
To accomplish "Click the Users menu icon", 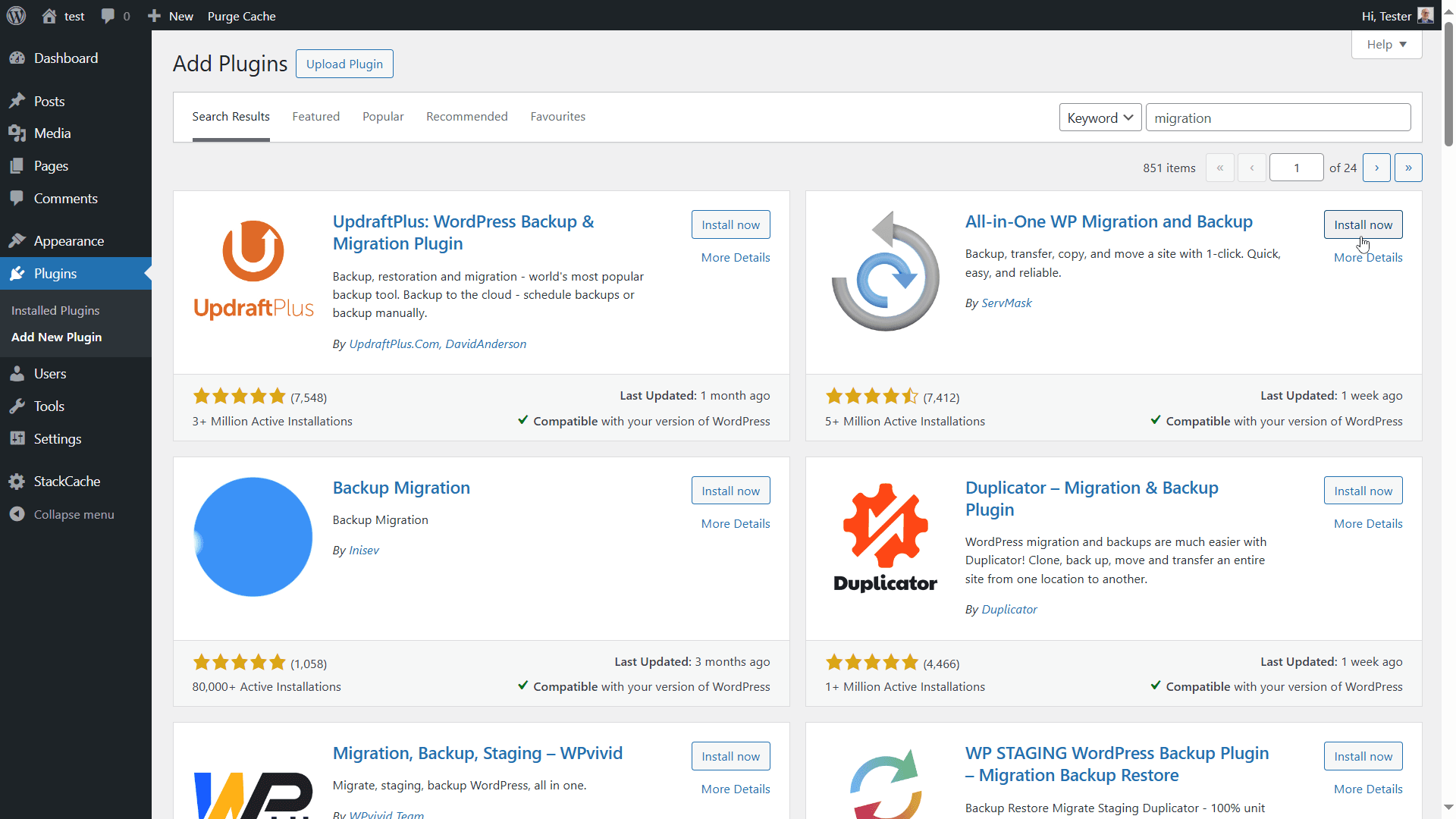I will point(20,373).
